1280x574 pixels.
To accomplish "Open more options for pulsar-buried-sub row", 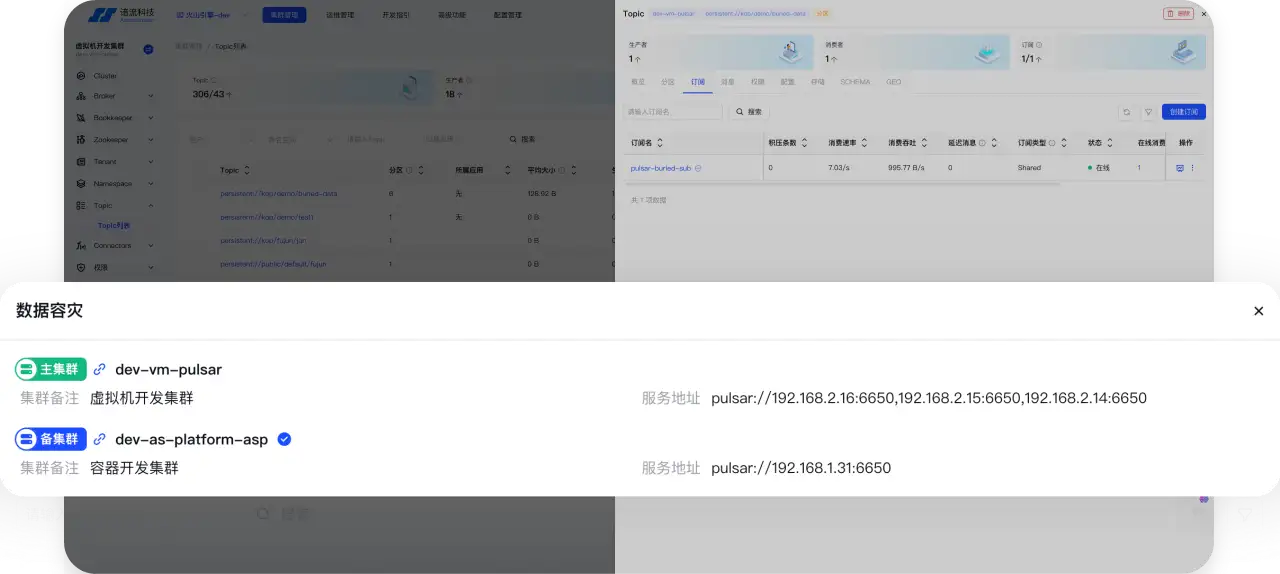I will coord(1192,168).
